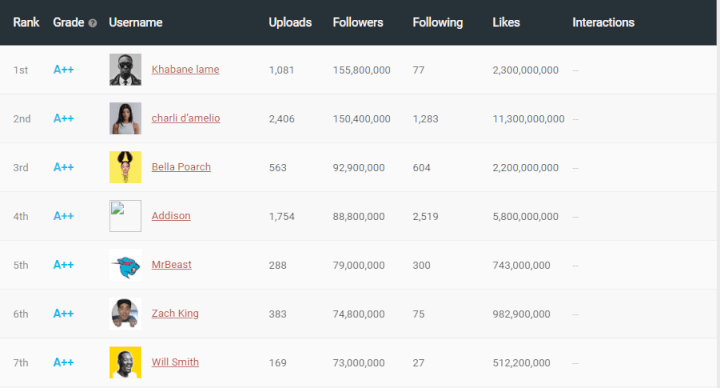Sort by the Likes column header
Image resolution: width=720 pixels, height=388 pixels.
click(506, 22)
